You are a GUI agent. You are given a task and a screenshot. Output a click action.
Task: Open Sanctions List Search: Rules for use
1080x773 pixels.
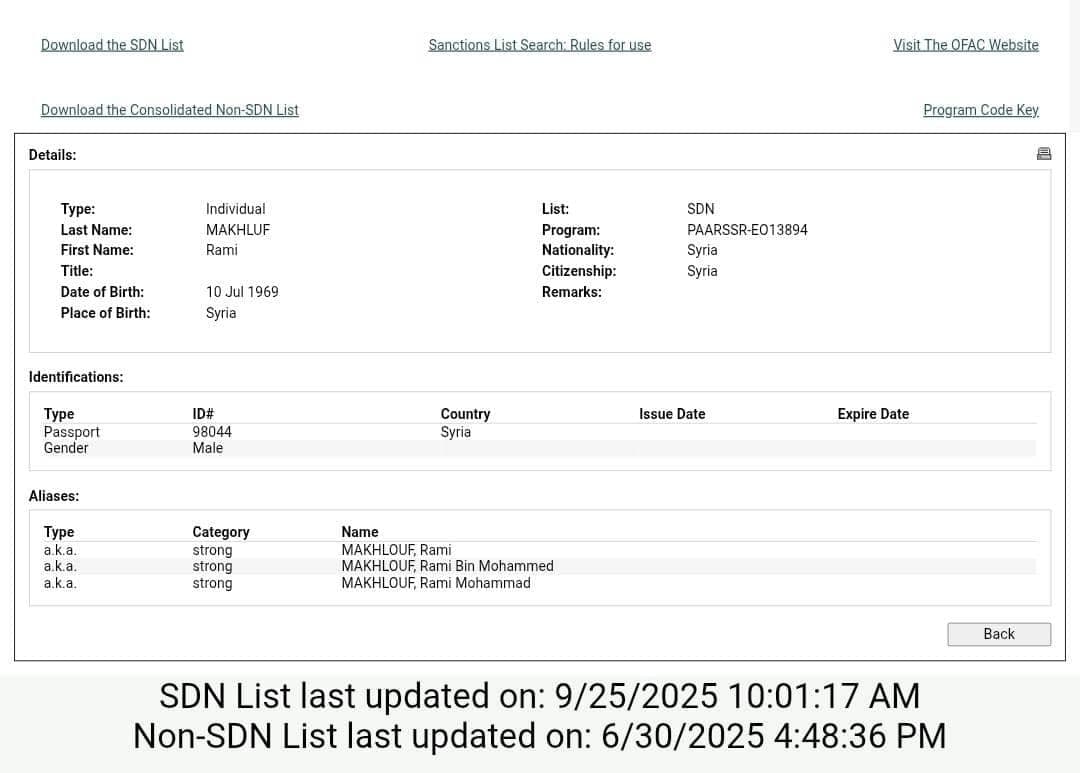(x=539, y=45)
